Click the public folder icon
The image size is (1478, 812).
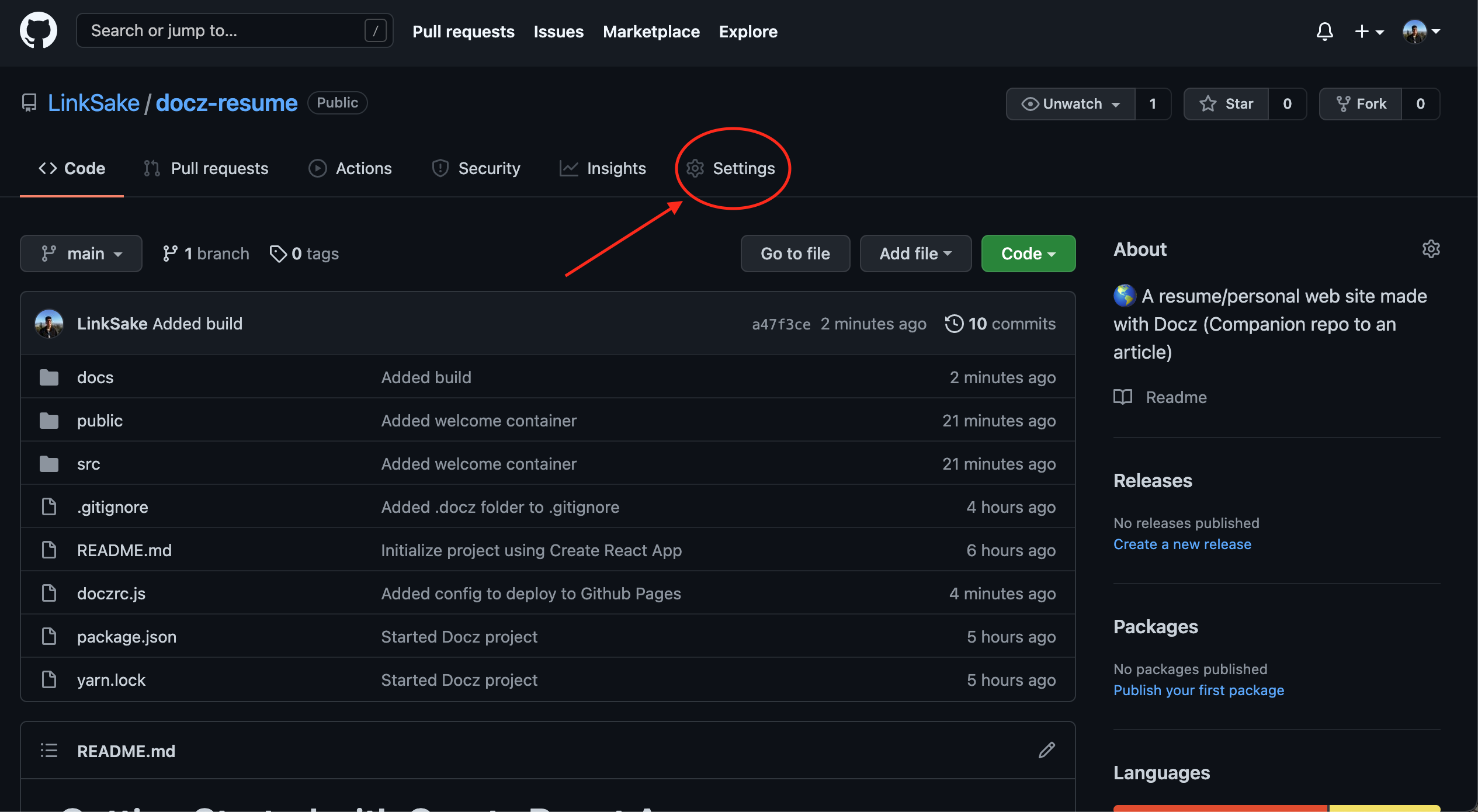pos(49,421)
